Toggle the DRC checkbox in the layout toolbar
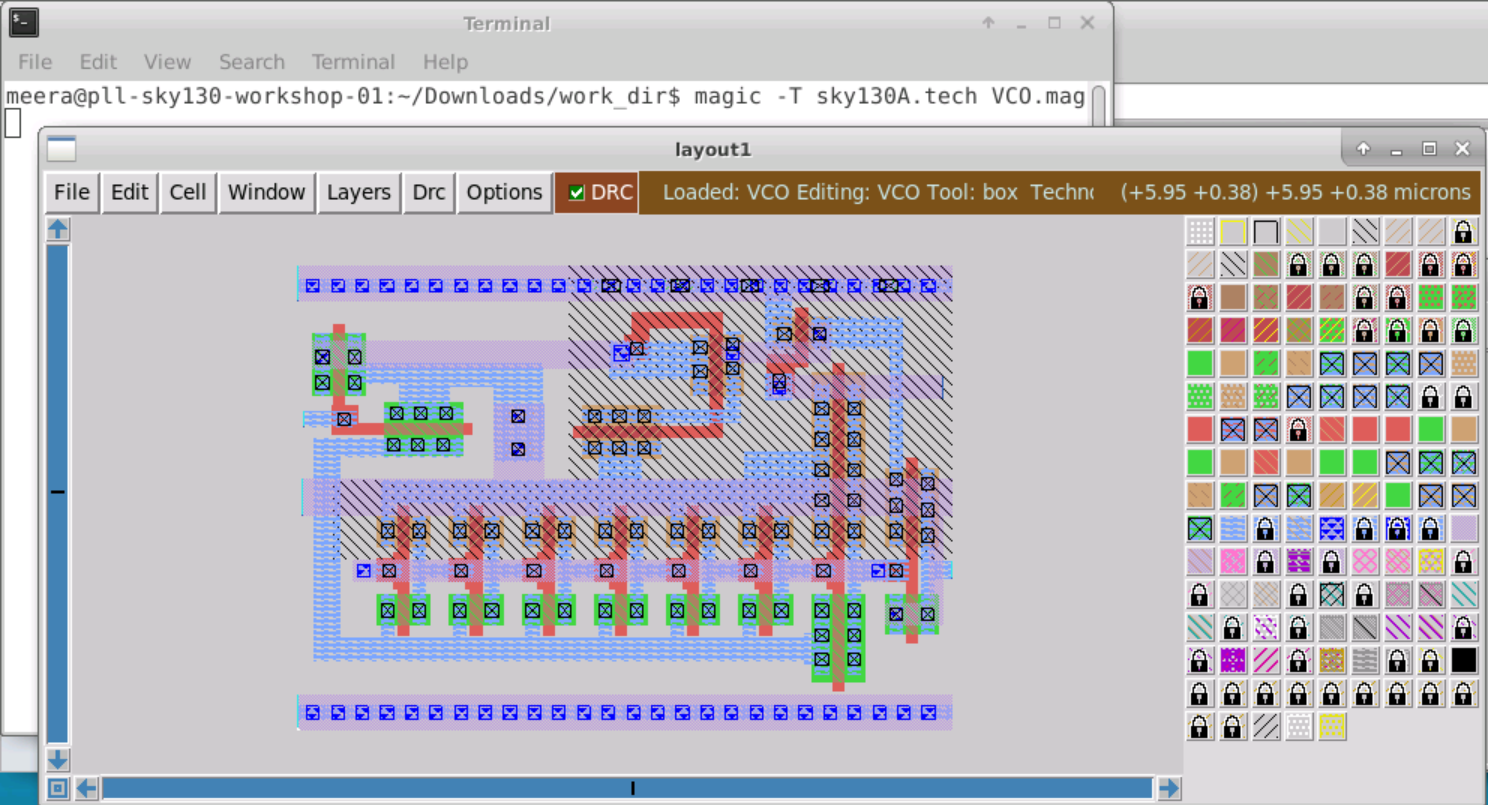 coord(578,191)
